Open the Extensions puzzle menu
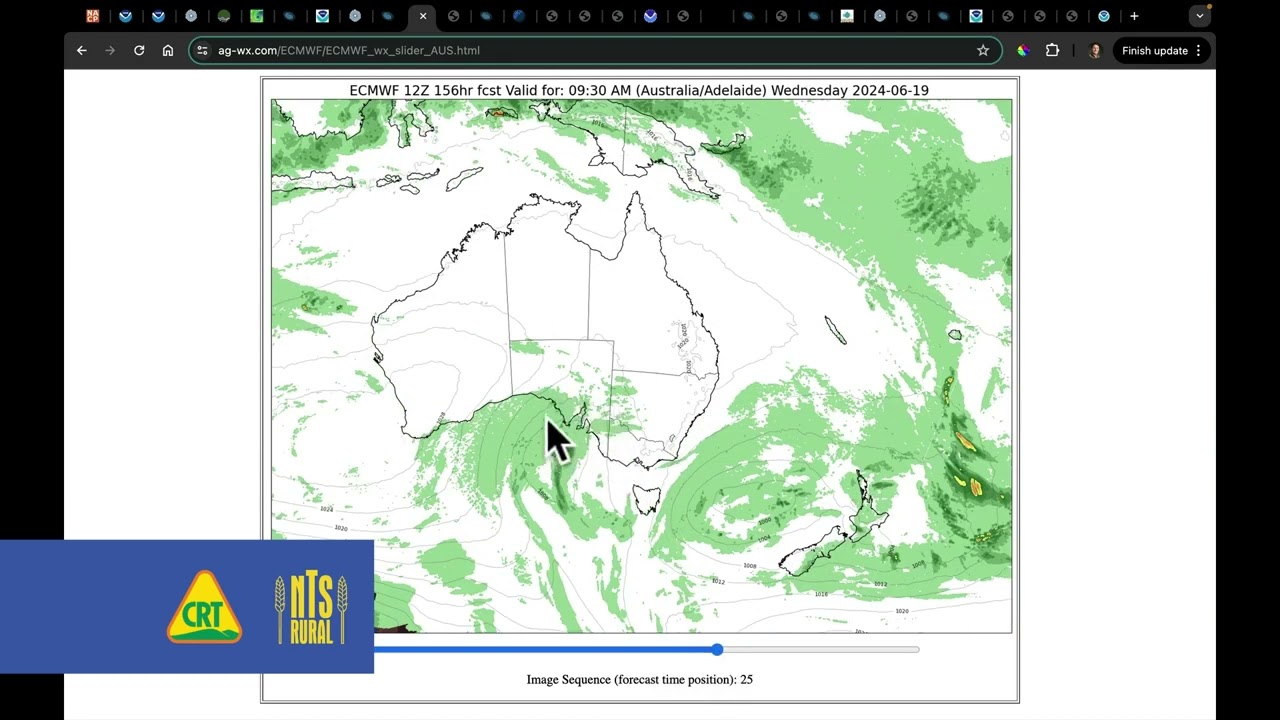 (x=1052, y=50)
